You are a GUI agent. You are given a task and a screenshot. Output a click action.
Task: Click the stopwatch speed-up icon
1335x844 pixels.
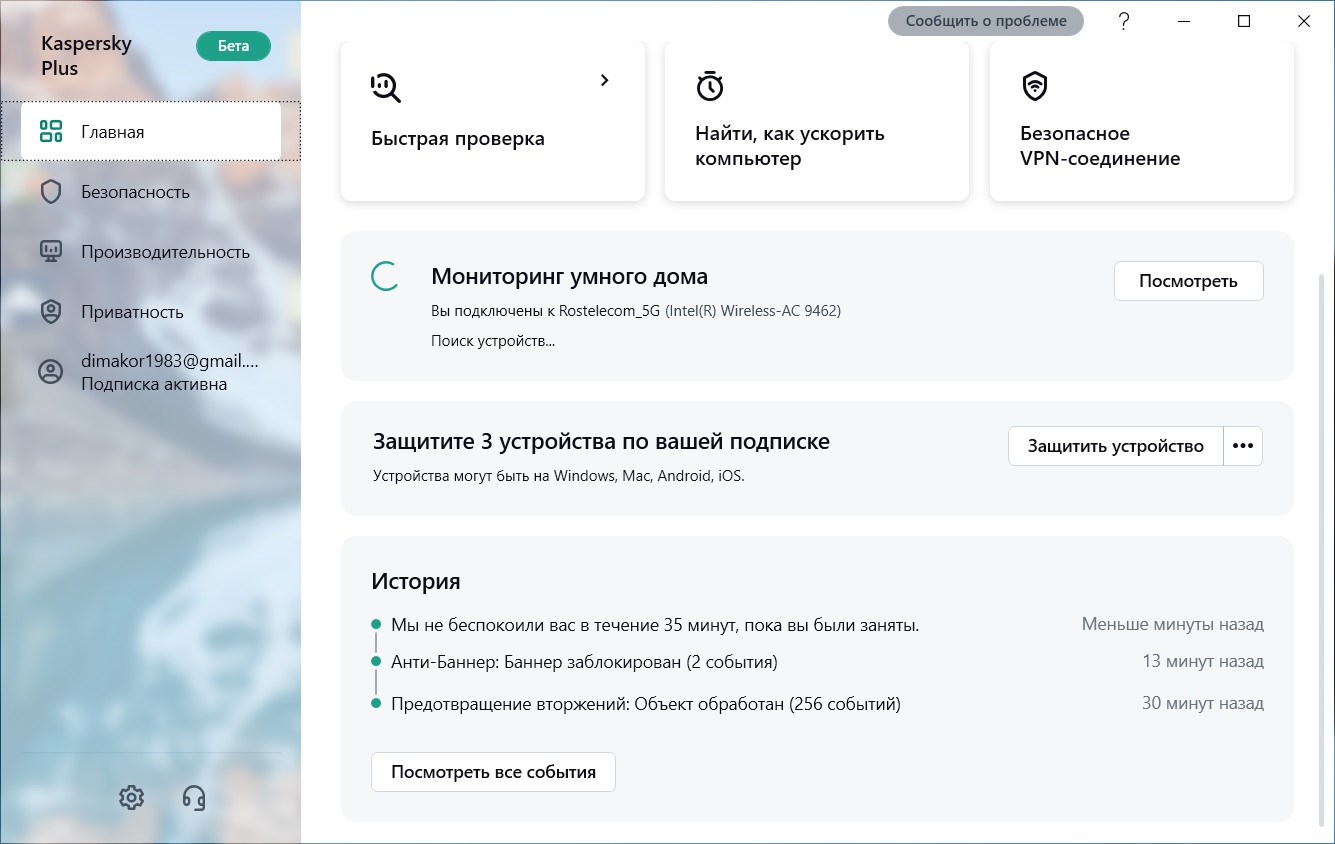point(710,86)
